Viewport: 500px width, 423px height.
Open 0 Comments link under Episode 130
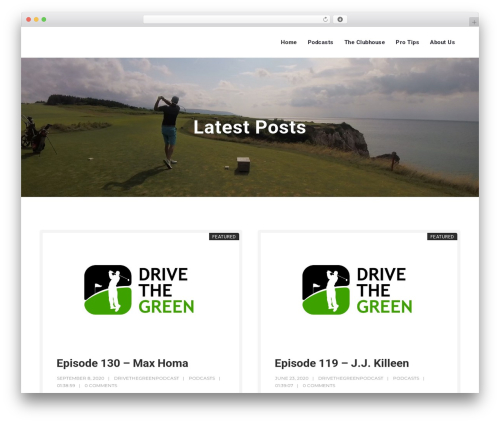101,385
